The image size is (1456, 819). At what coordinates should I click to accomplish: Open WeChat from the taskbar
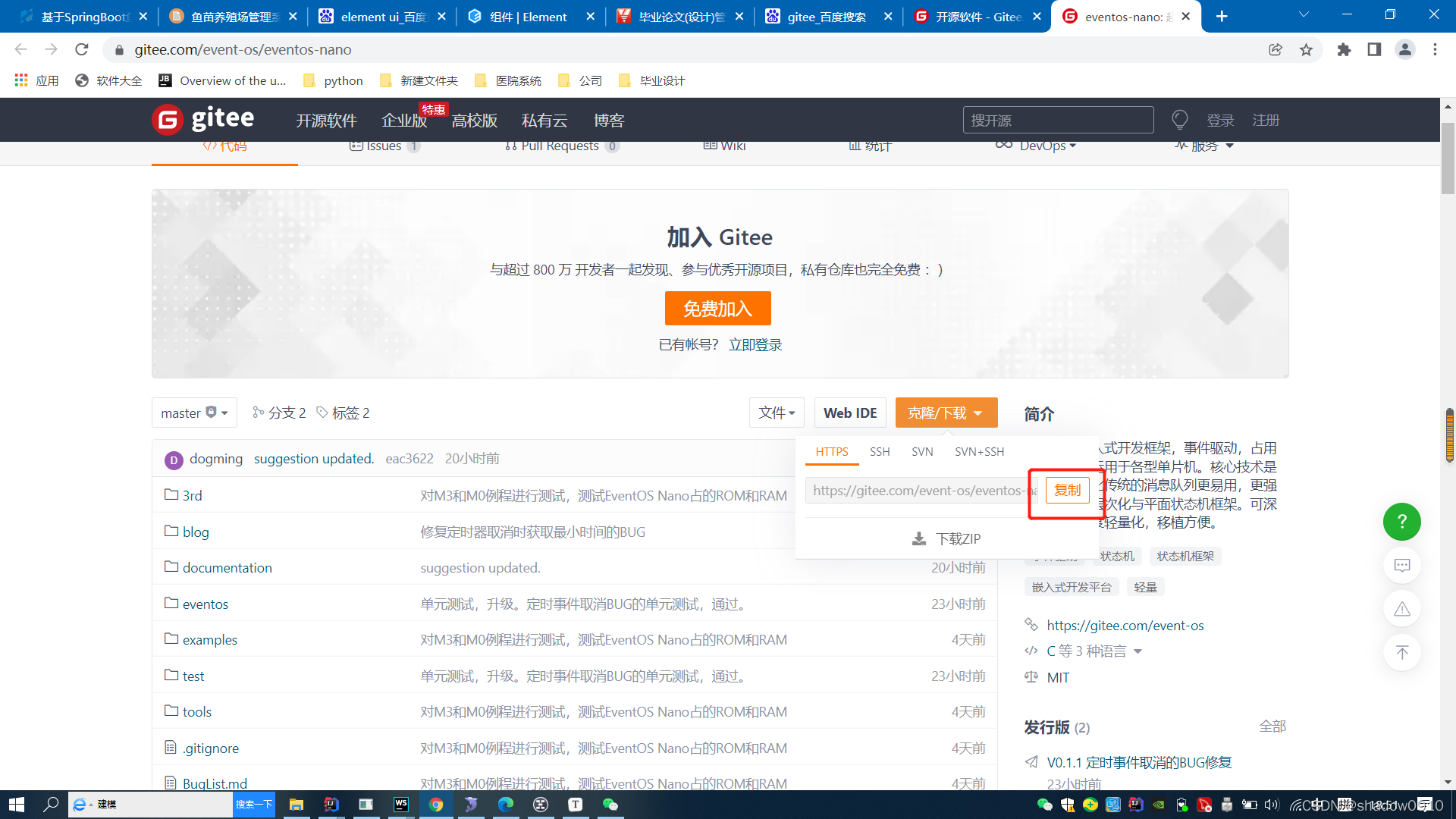click(x=610, y=805)
